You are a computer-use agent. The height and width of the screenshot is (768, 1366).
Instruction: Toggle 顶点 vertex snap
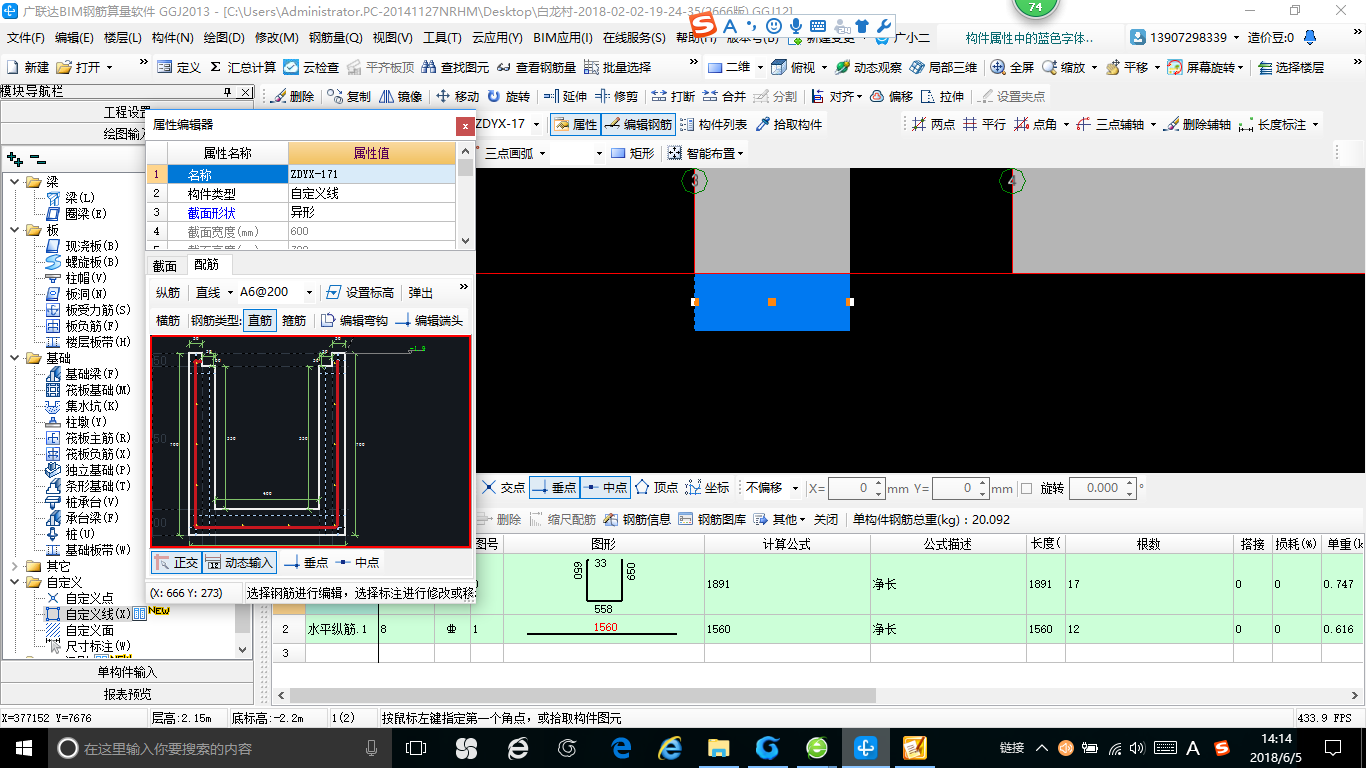tap(656, 487)
